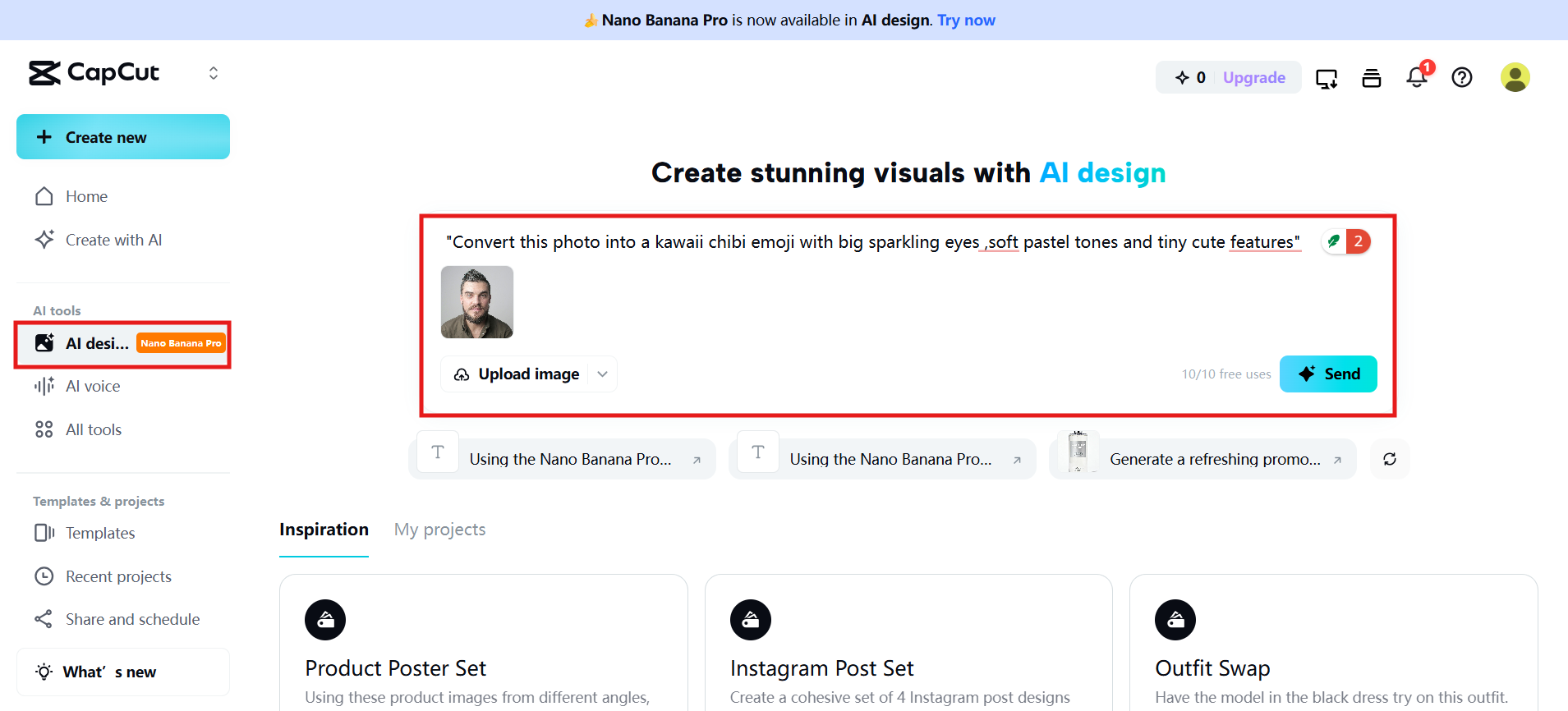Click the All tools grid icon
This screenshot has height=711, width=1568.
(44, 429)
